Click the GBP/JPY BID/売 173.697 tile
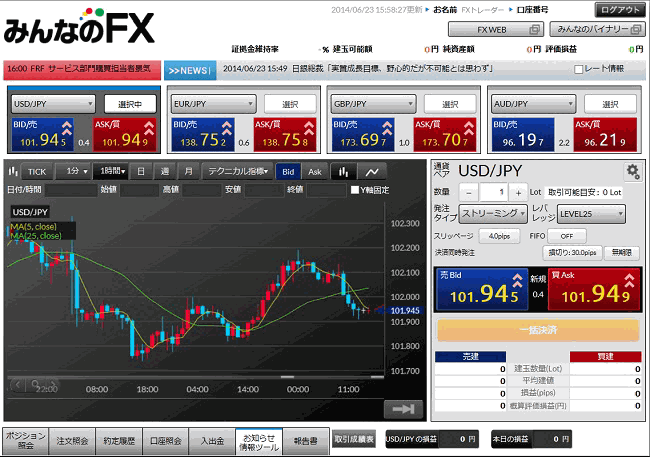650x457 pixels. [x=363, y=134]
